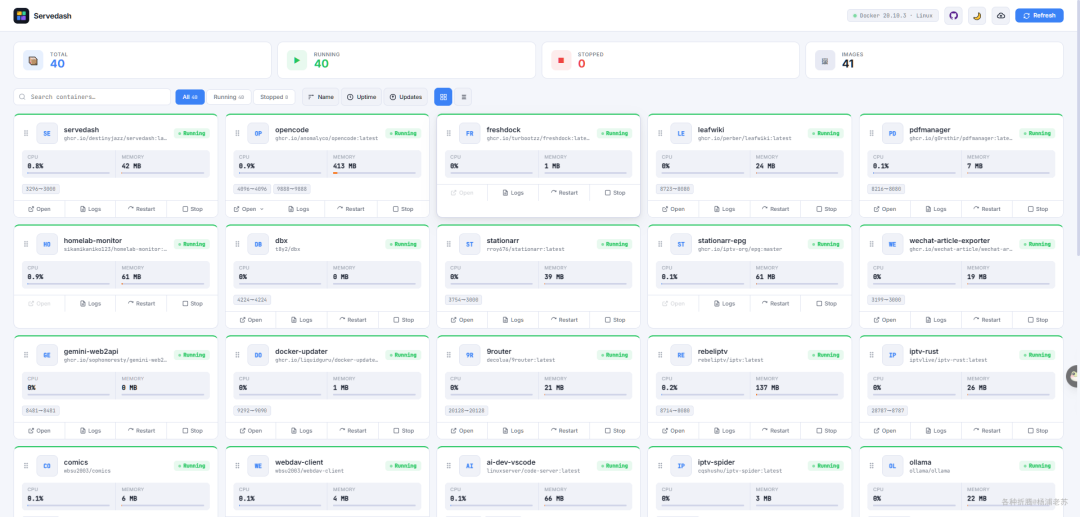Open the GitHub repository icon in header

(953, 15)
